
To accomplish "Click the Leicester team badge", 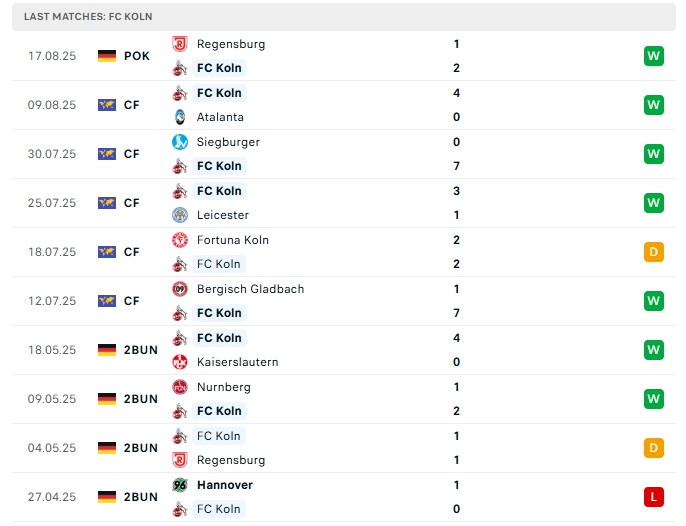I will coord(180,215).
